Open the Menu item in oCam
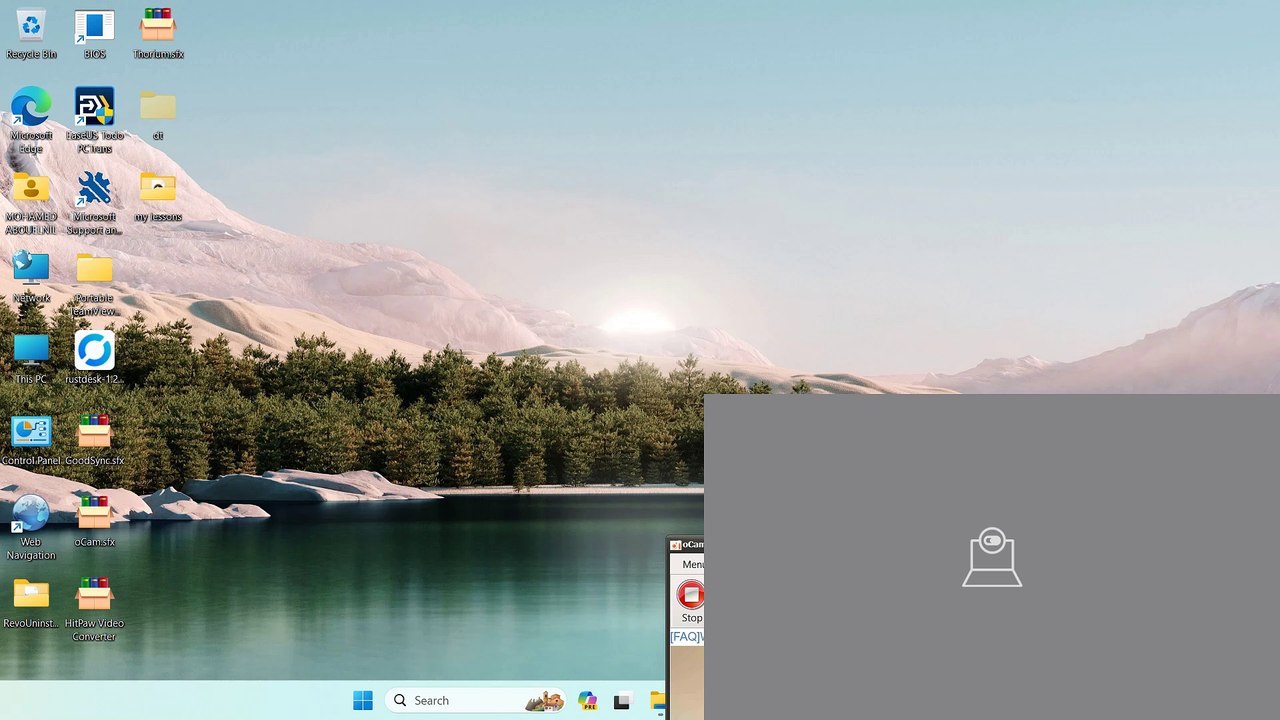The width and height of the screenshot is (1280, 720). click(x=692, y=564)
